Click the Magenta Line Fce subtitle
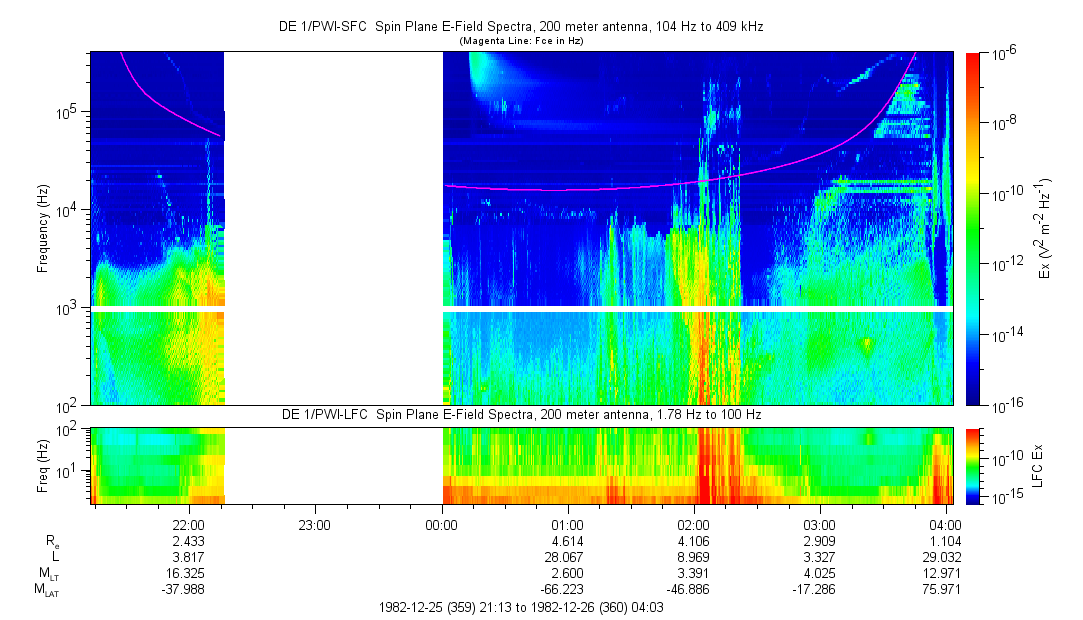 pos(520,41)
